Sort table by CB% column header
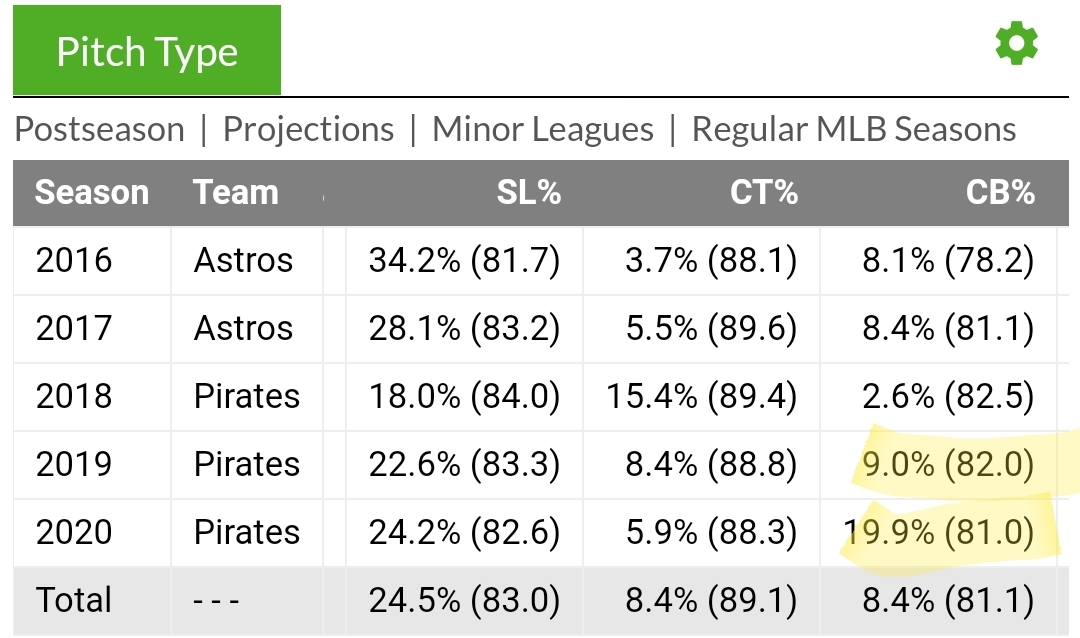 point(1000,192)
